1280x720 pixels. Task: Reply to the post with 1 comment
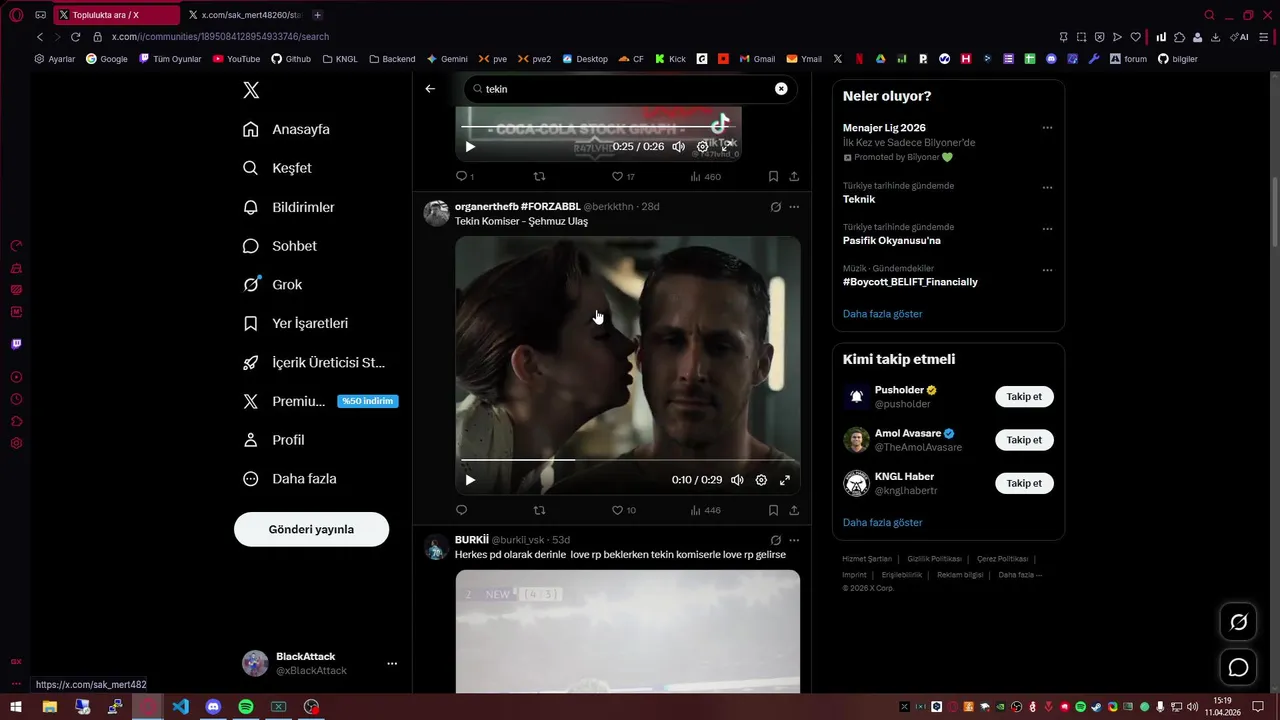pyautogui.click(x=465, y=176)
